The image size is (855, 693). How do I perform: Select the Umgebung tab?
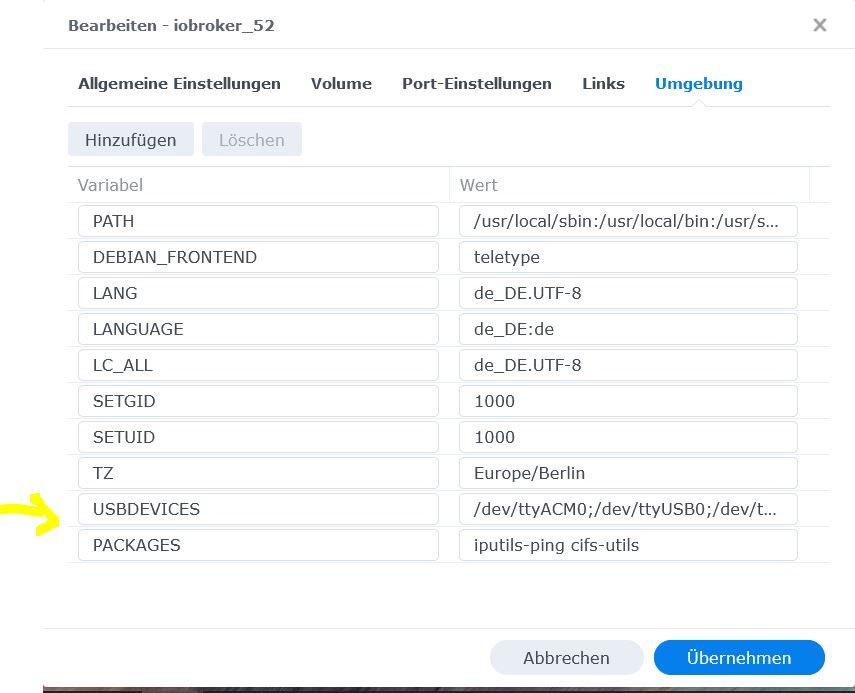click(x=699, y=83)
